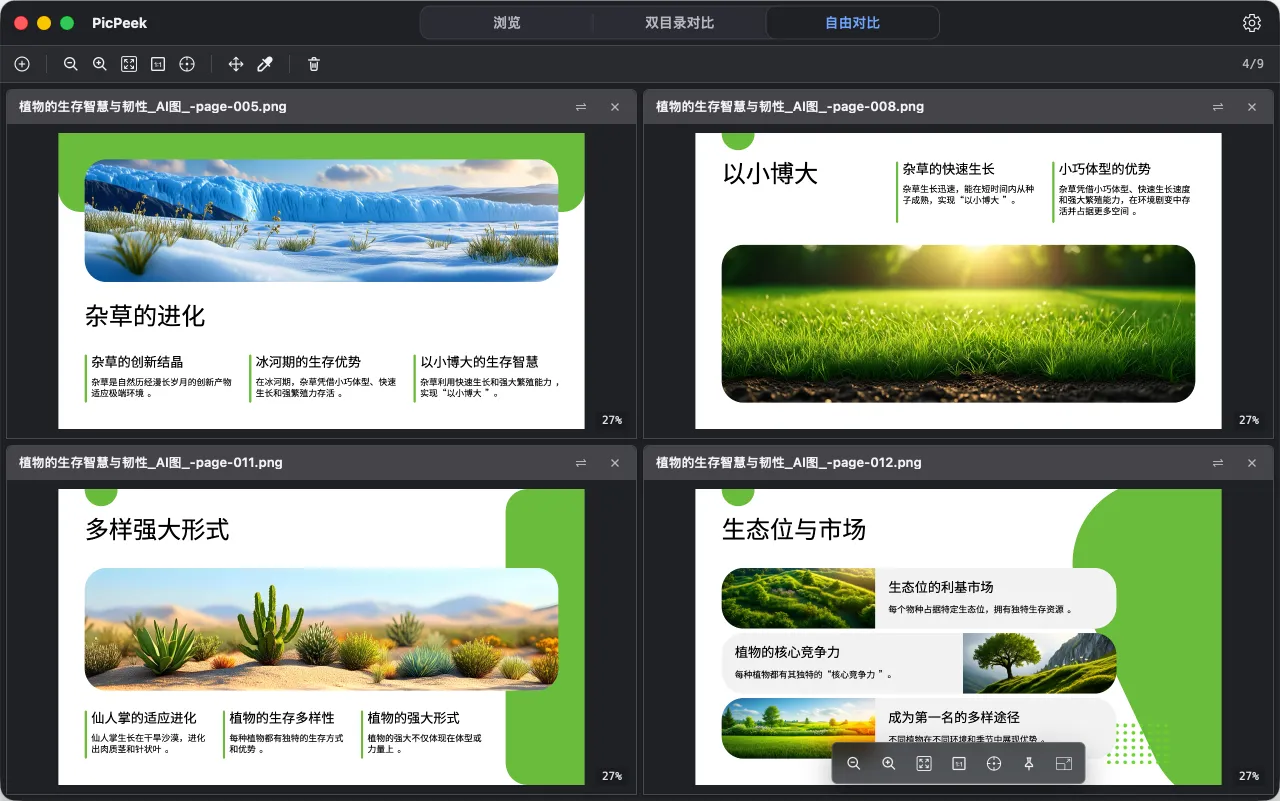
Task: Zoom in using the top toolbar magnifier
Action: coord(100,64)
